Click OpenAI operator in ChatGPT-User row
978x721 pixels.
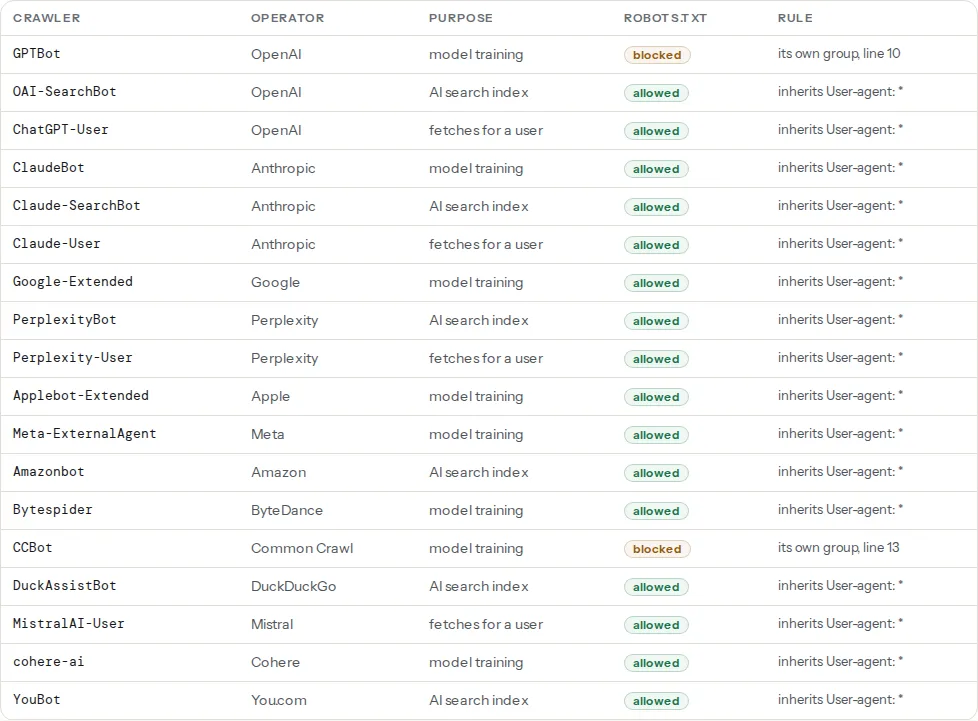point(276,130)
